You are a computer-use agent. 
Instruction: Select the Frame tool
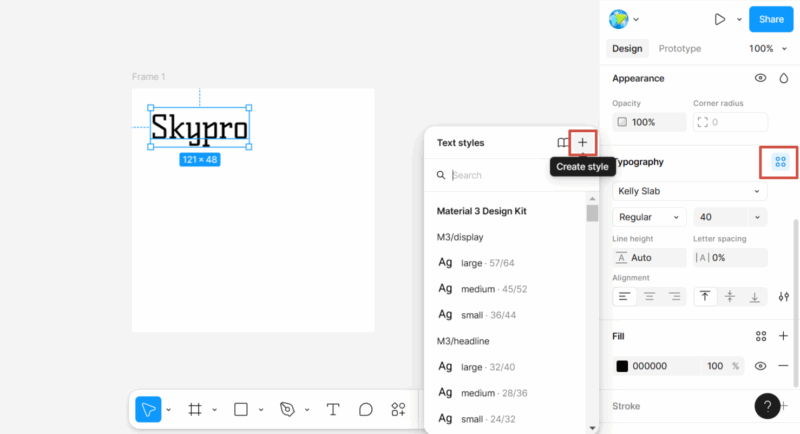(194, 409)
